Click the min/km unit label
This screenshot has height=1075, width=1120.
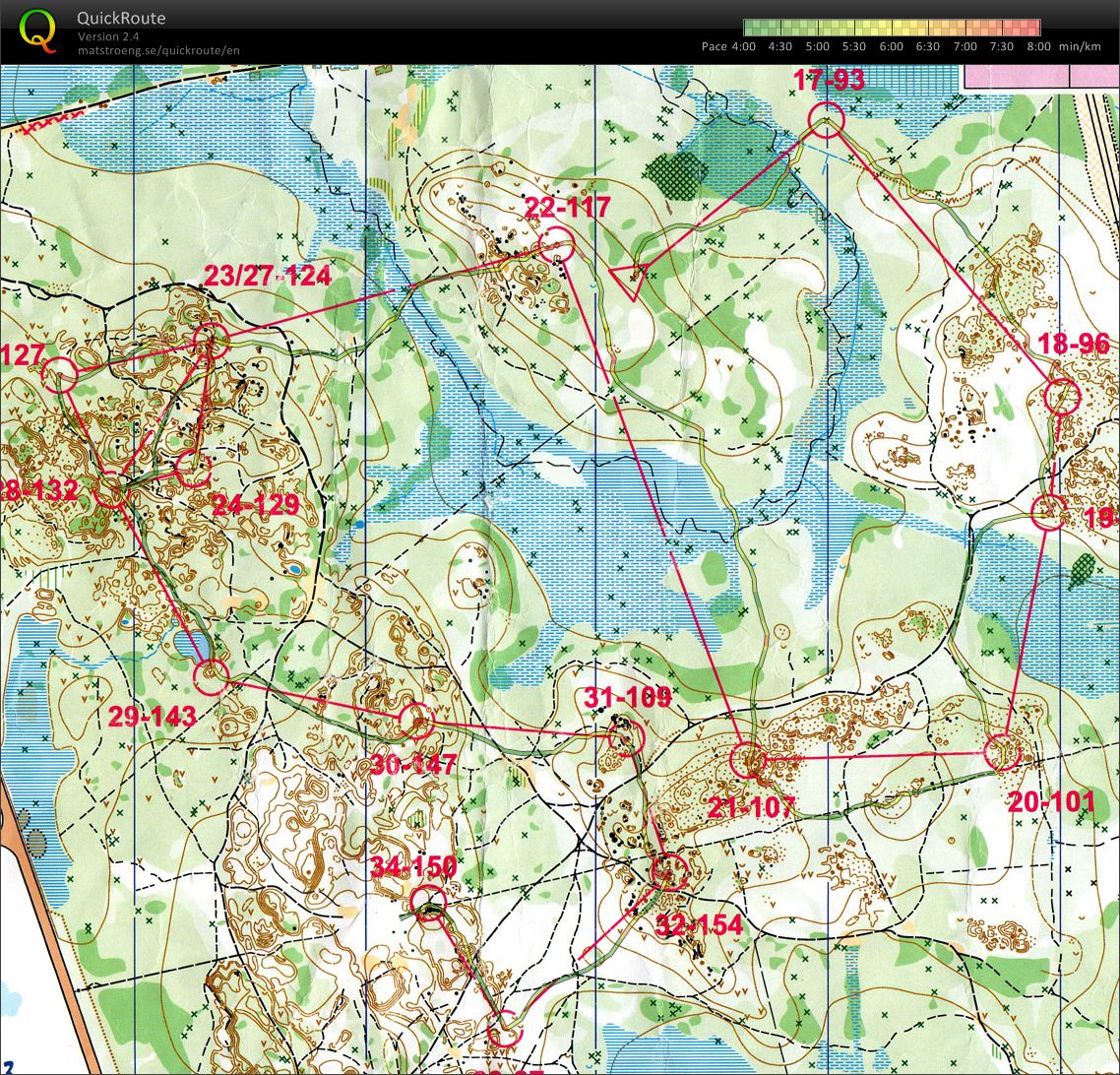[1080, 46]
